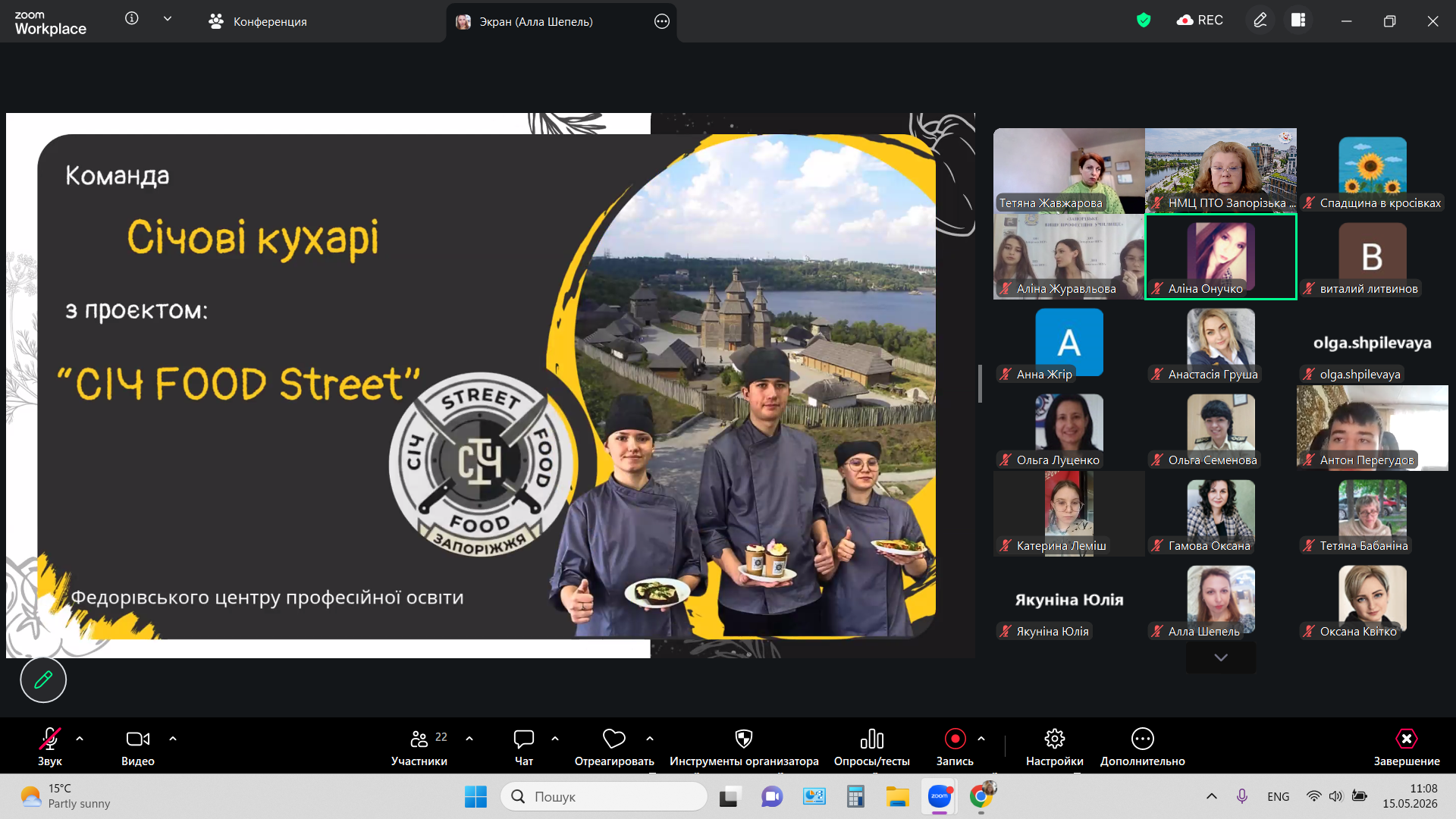Open Google Chrome from taskbar
Image resolution: width=1456 pixels, height=819 pixels.
(981, 796)
